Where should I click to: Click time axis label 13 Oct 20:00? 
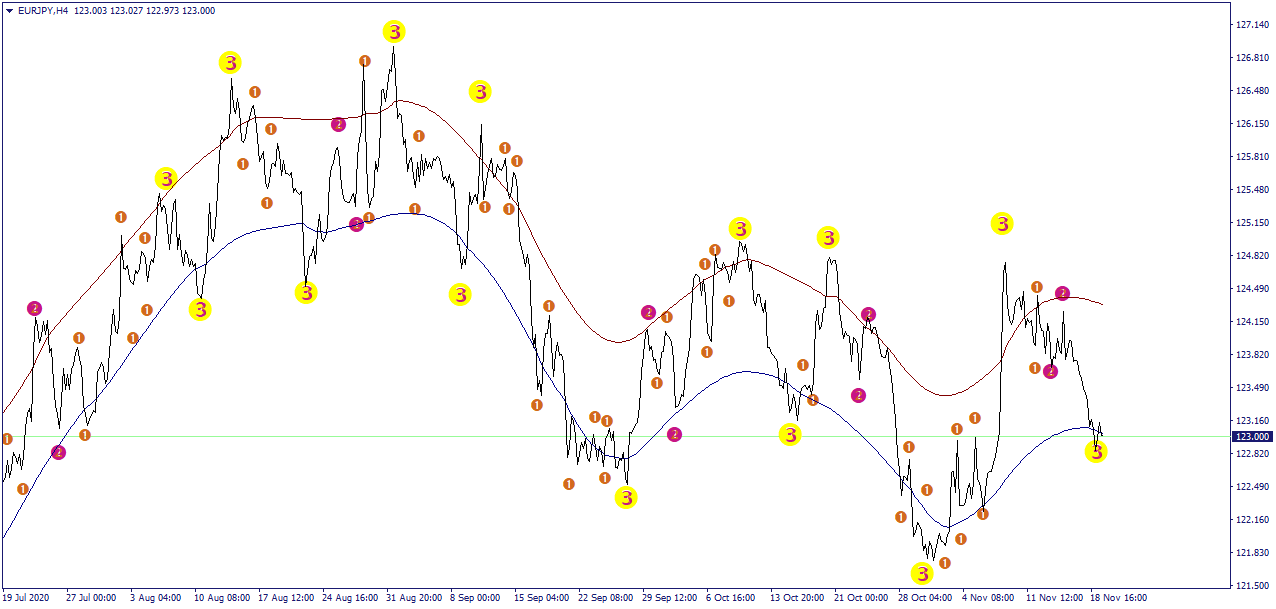point(798,598)
